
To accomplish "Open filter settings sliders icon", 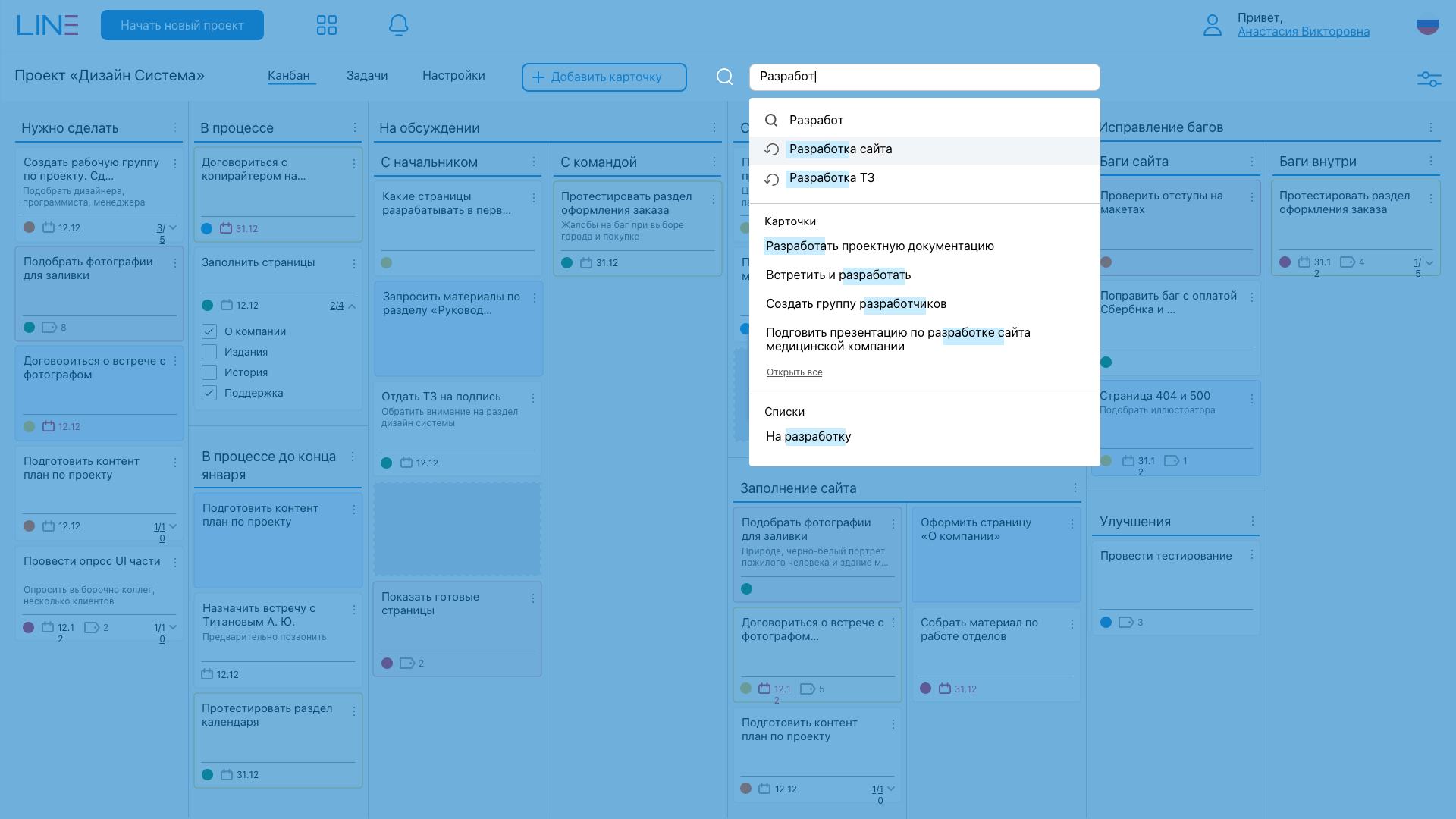I will (1429, 78).
